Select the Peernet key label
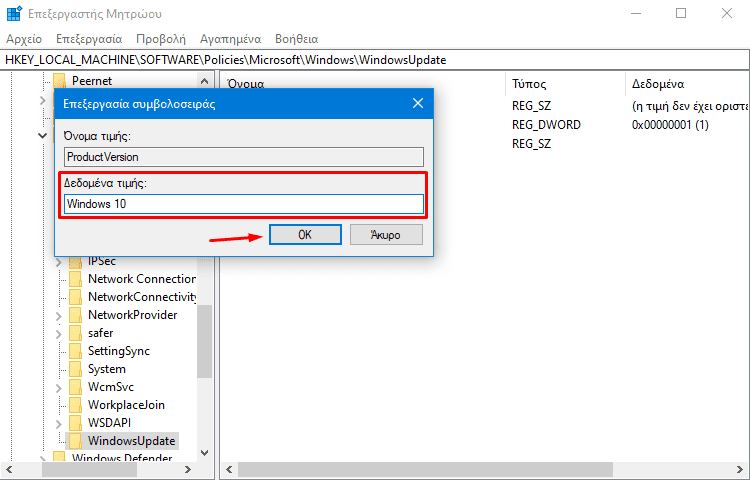The width and height of the screenshot is (750, 480). (92, 80)
